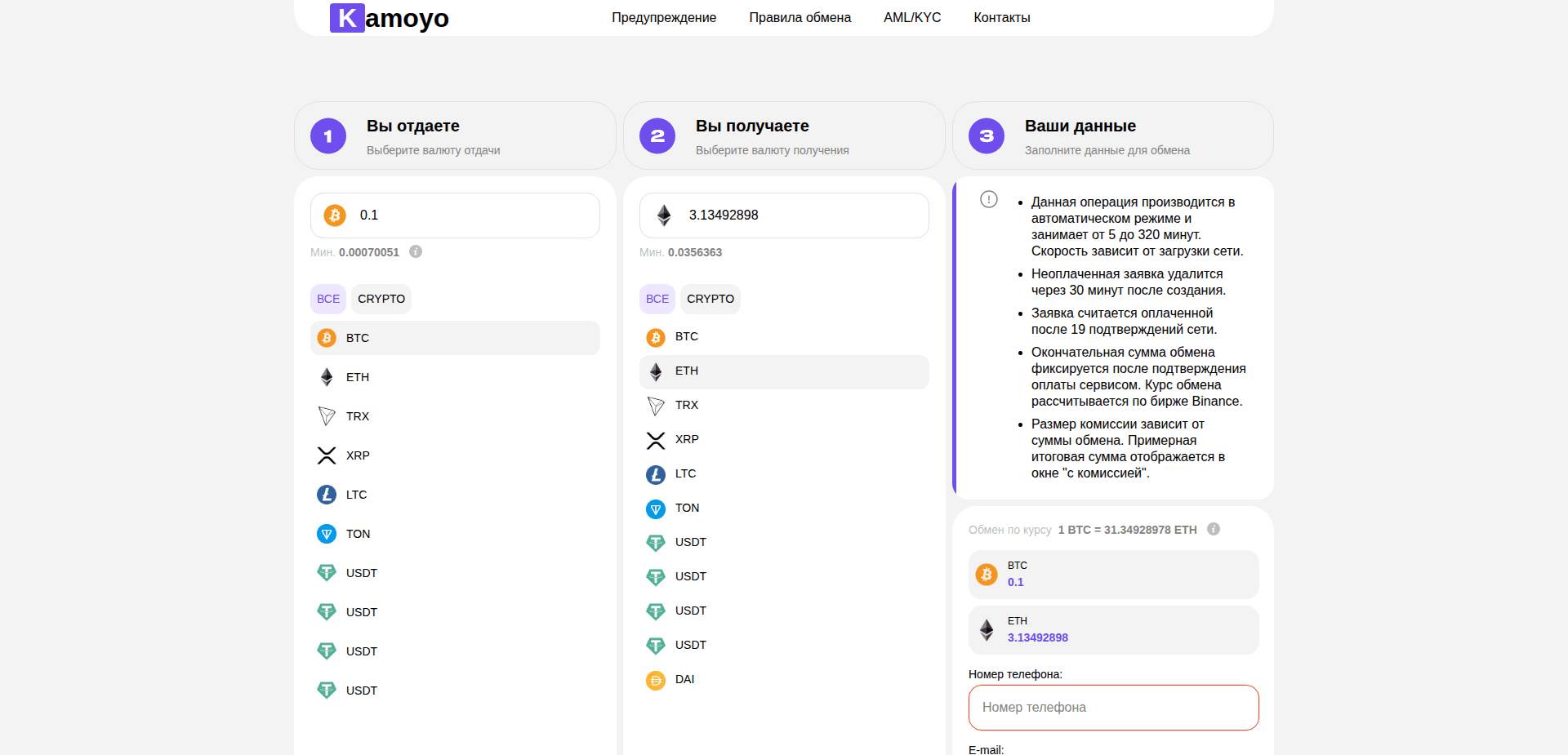Open the info tooltip next to minimum amount
Image resolution: width=1568 pixels, height=755 pixels.
click(x=415, y=252)
